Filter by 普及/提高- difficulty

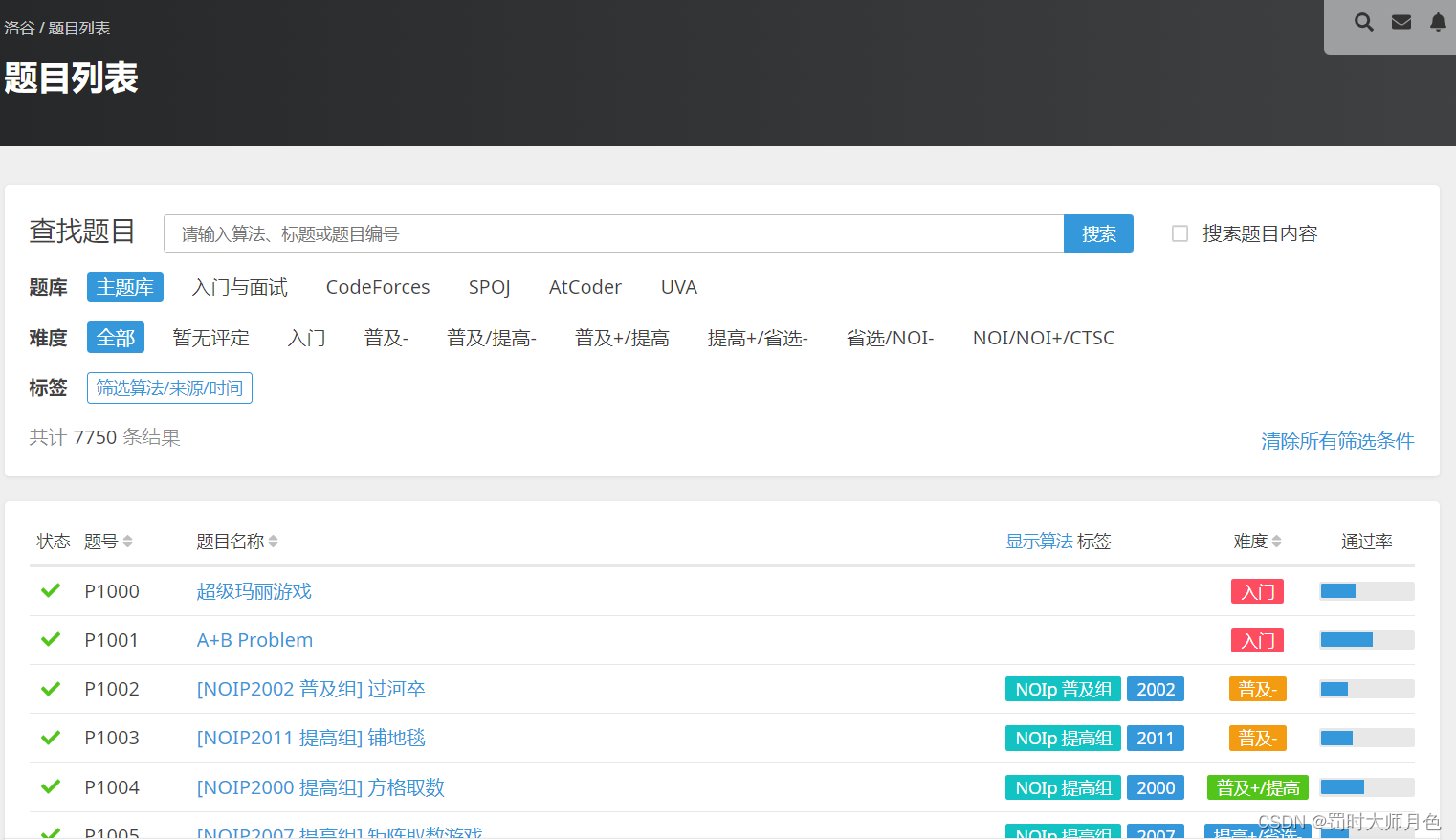(x=492, y=338)
